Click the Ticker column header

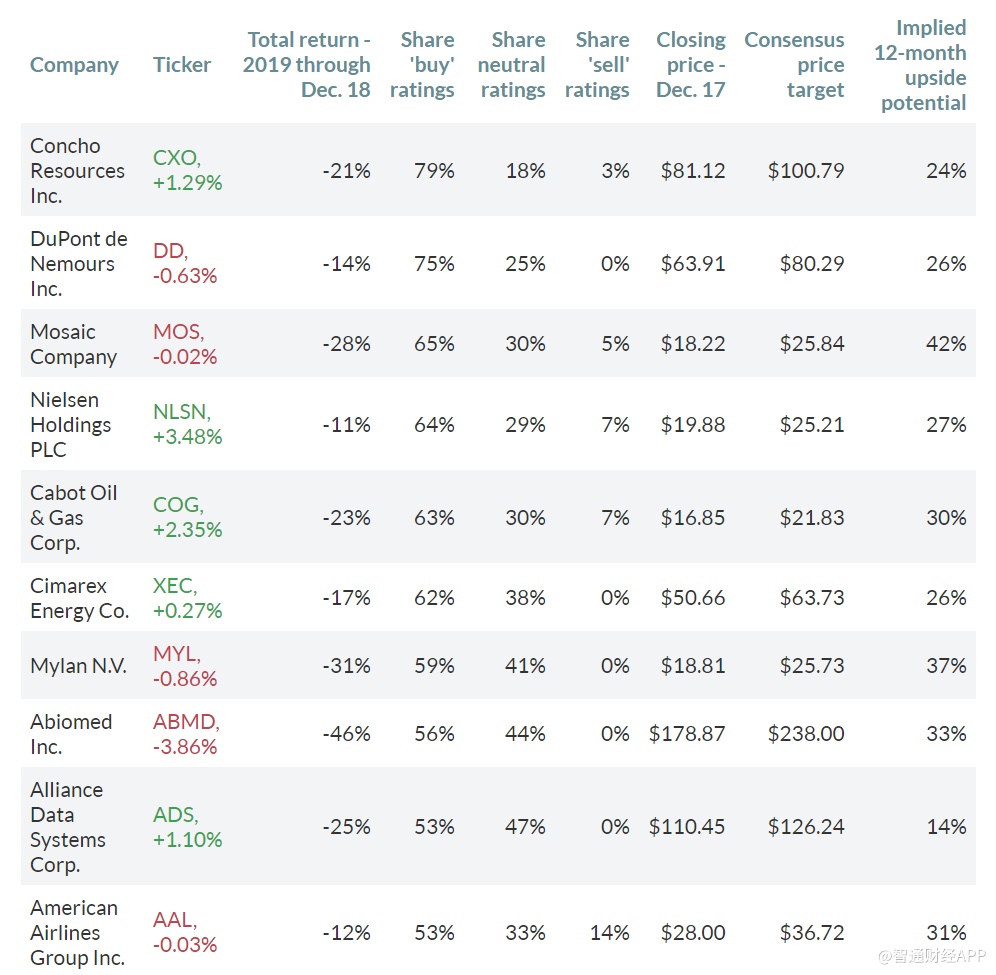point(182,65)
